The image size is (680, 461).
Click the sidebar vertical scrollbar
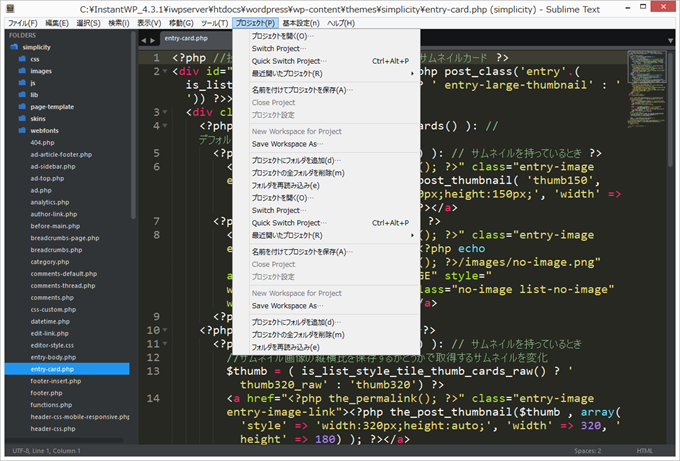coord(133,126)
